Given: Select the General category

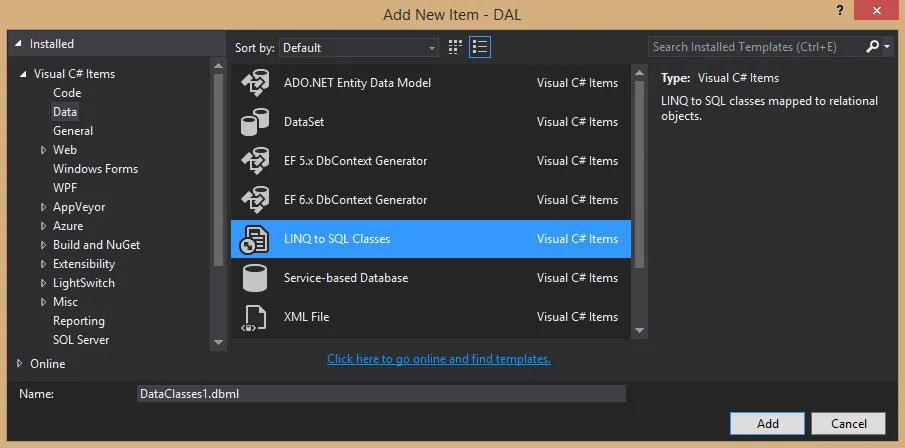Looking at the screenshot, I should [73, 131].
